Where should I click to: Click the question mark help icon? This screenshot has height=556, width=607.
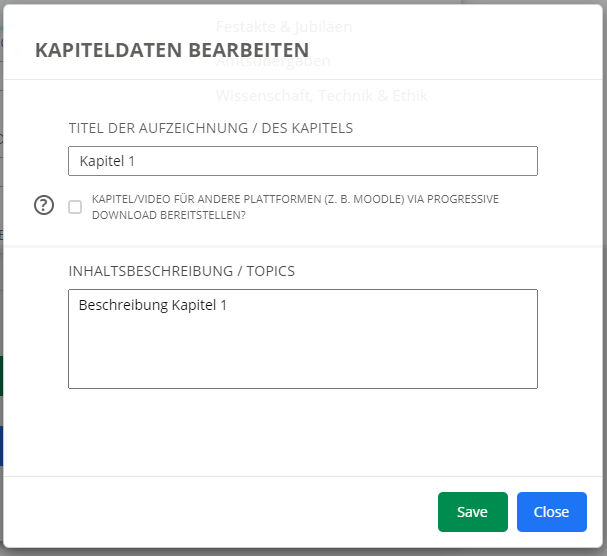click(44, 206)
